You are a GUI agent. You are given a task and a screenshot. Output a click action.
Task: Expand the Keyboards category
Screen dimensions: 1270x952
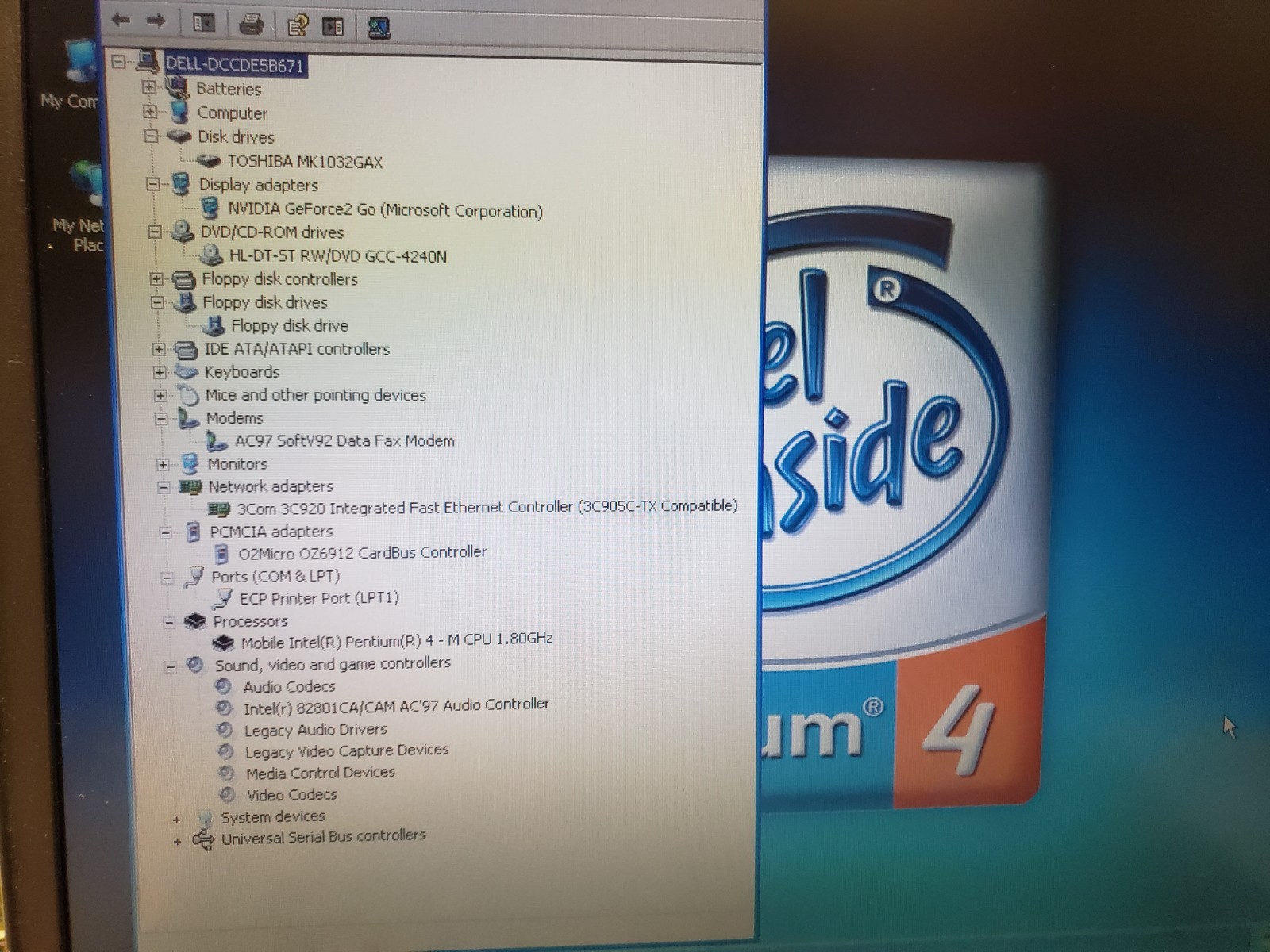(160, 371)
